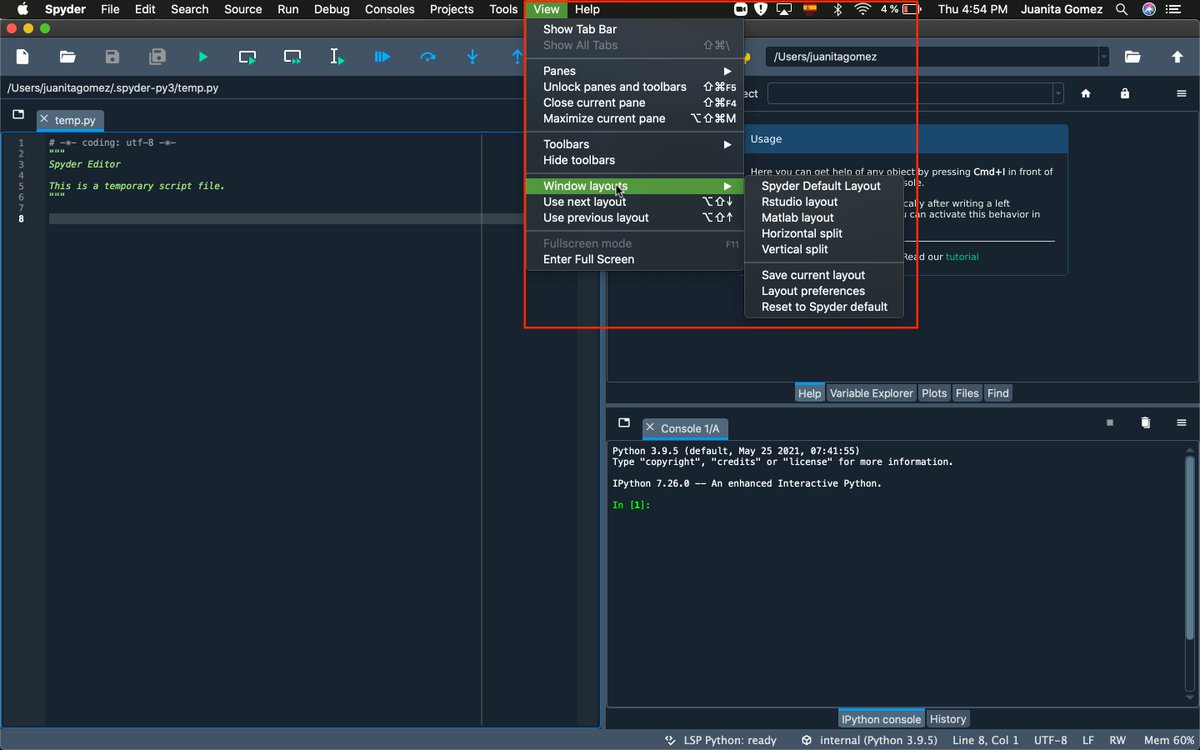The width and height of the screenshot is (1200, 750).
Task: Click the console Browse tabs icon
Action: 624,423
